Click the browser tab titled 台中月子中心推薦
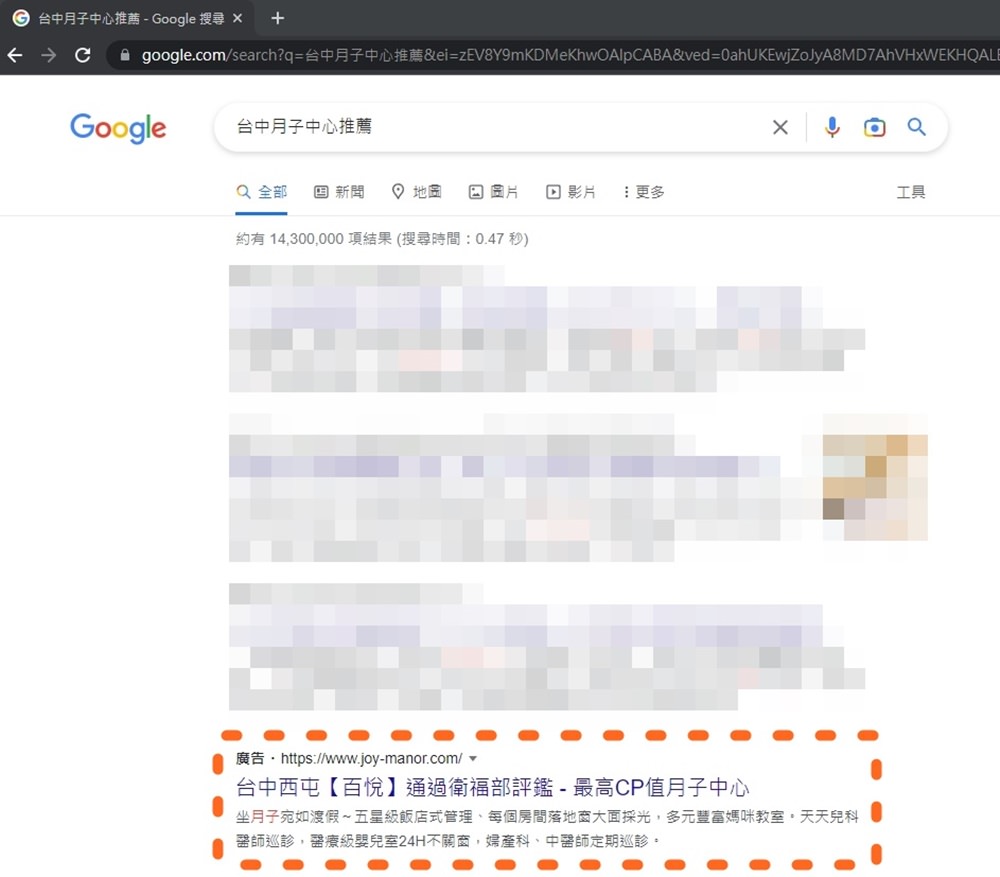Viewport: 1000px width, 877px height. pos(126,18)
